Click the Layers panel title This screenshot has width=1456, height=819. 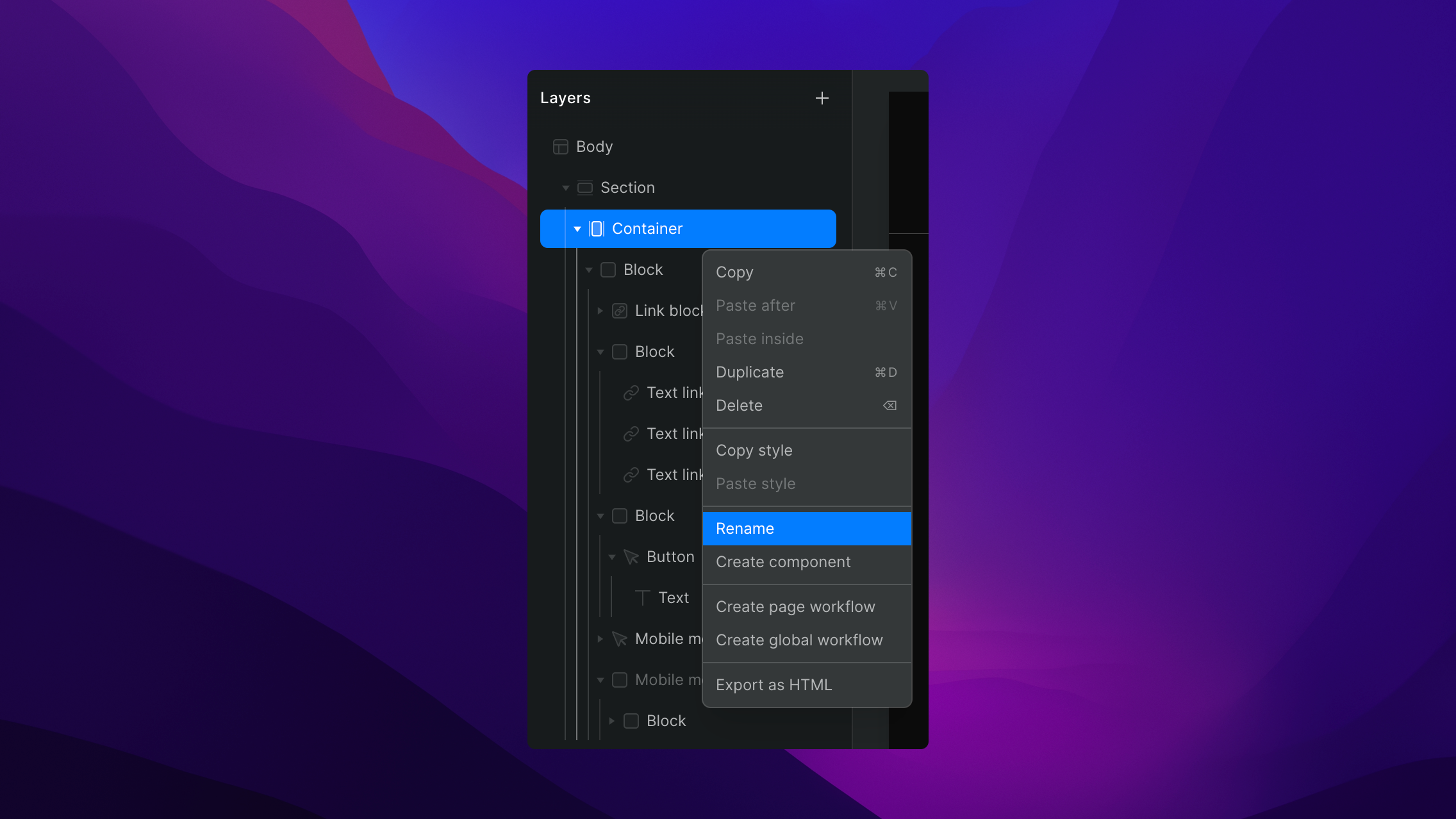[x=565, y=98]
